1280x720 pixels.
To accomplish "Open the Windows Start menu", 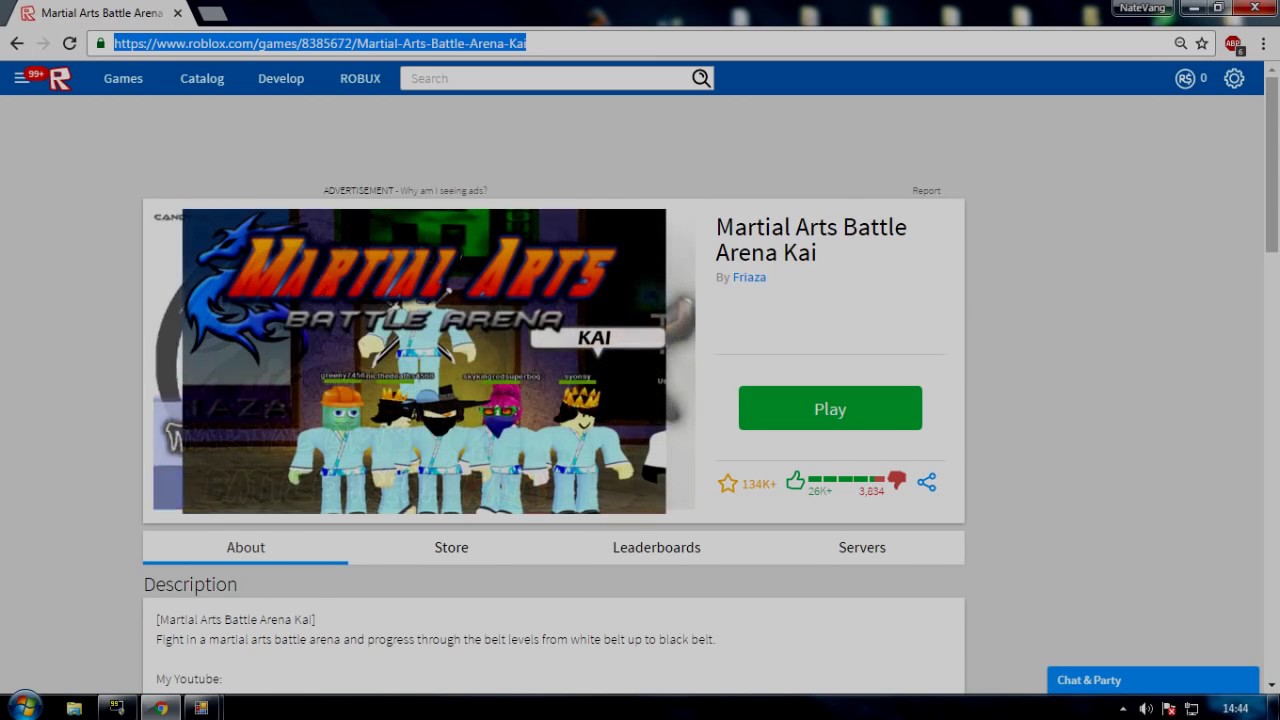I will click(x=25, y=707).
